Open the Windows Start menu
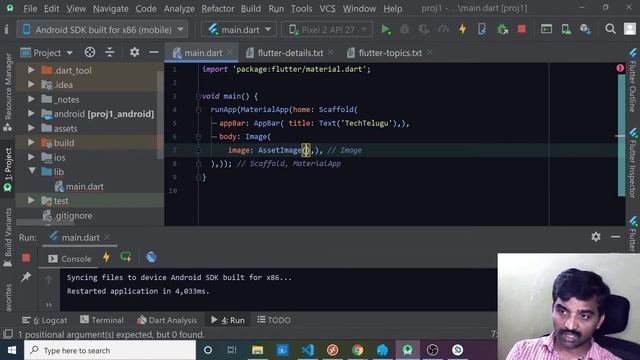The height and width of the screenshot is (360, 640). point(12,350)
